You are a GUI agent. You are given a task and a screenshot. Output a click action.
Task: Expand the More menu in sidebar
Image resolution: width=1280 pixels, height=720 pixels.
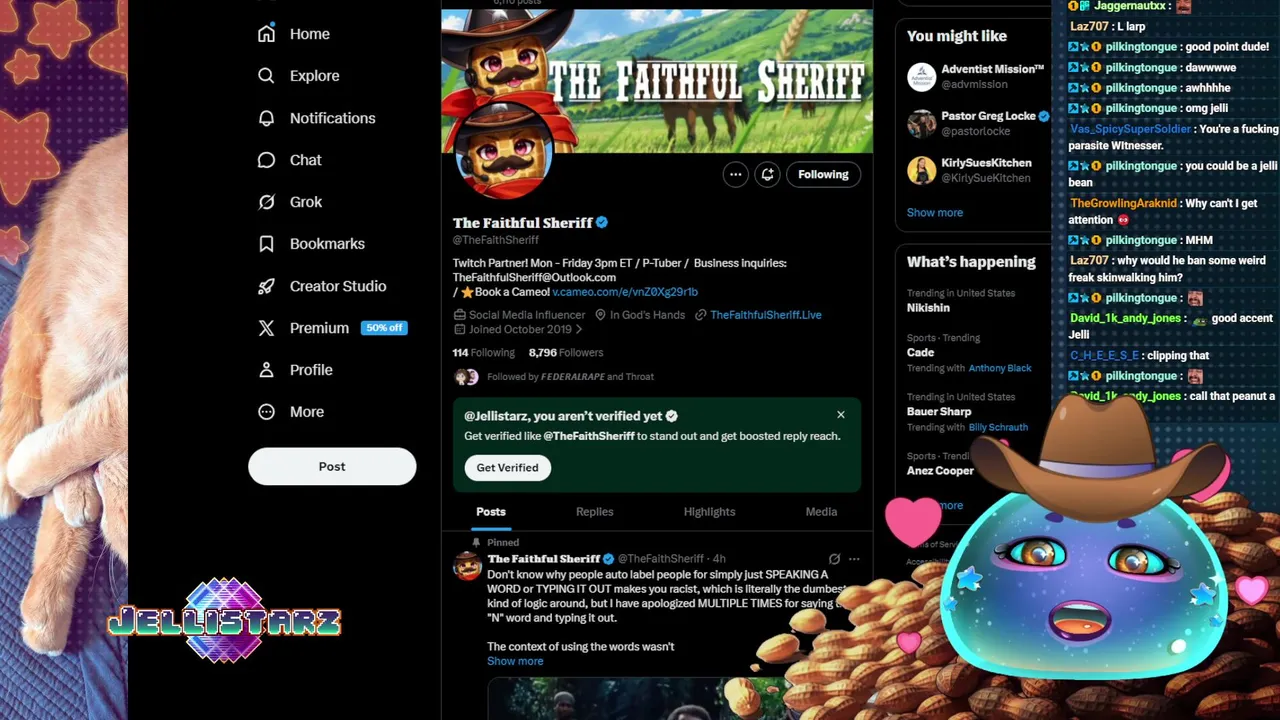291,412
